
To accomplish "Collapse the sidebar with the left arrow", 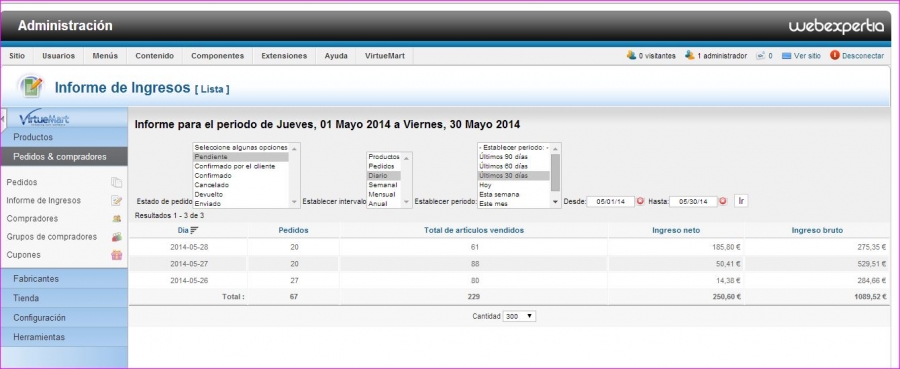I will pos(3,119).
